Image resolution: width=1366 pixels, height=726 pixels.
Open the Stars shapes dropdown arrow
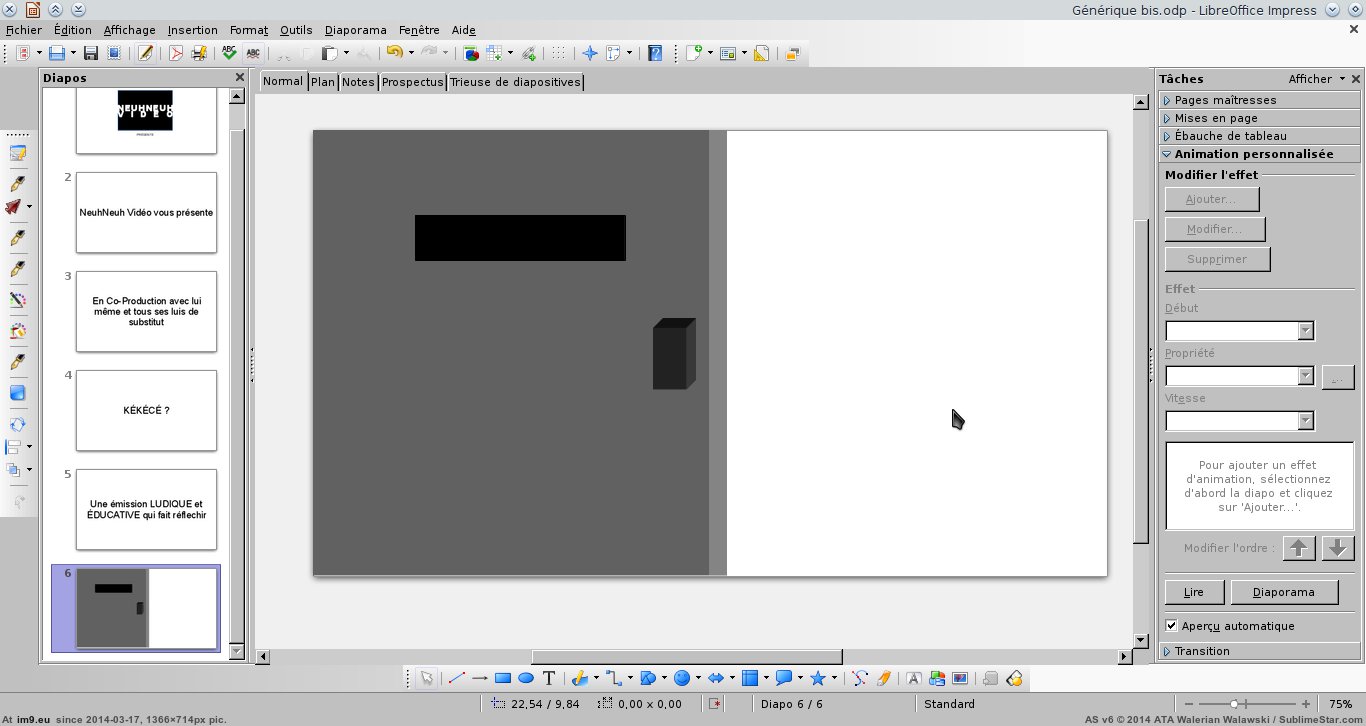(x=834, y=678)
